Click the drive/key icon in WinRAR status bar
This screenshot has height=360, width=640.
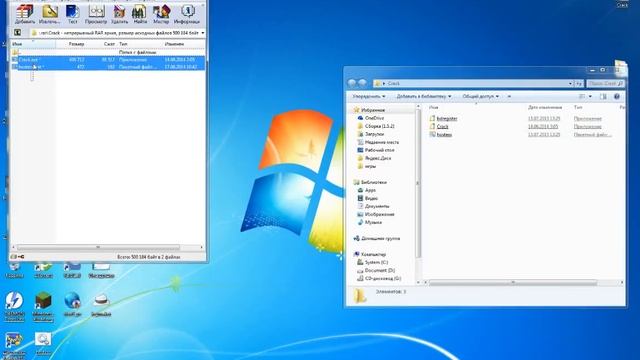pyautogui.click(x=18, y=257)
